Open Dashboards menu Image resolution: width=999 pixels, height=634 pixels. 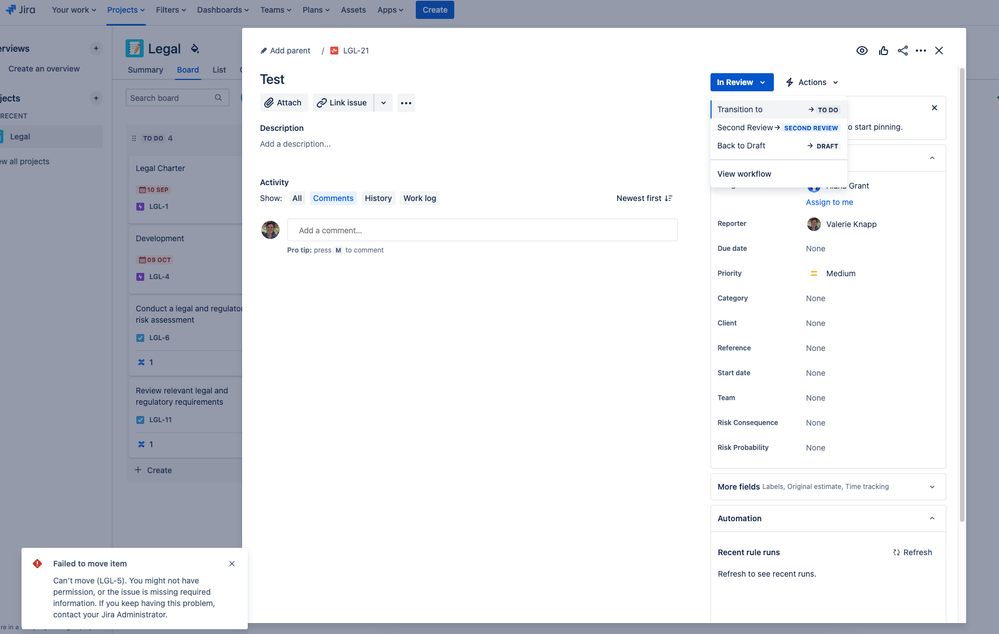click(x=222, y=10)
